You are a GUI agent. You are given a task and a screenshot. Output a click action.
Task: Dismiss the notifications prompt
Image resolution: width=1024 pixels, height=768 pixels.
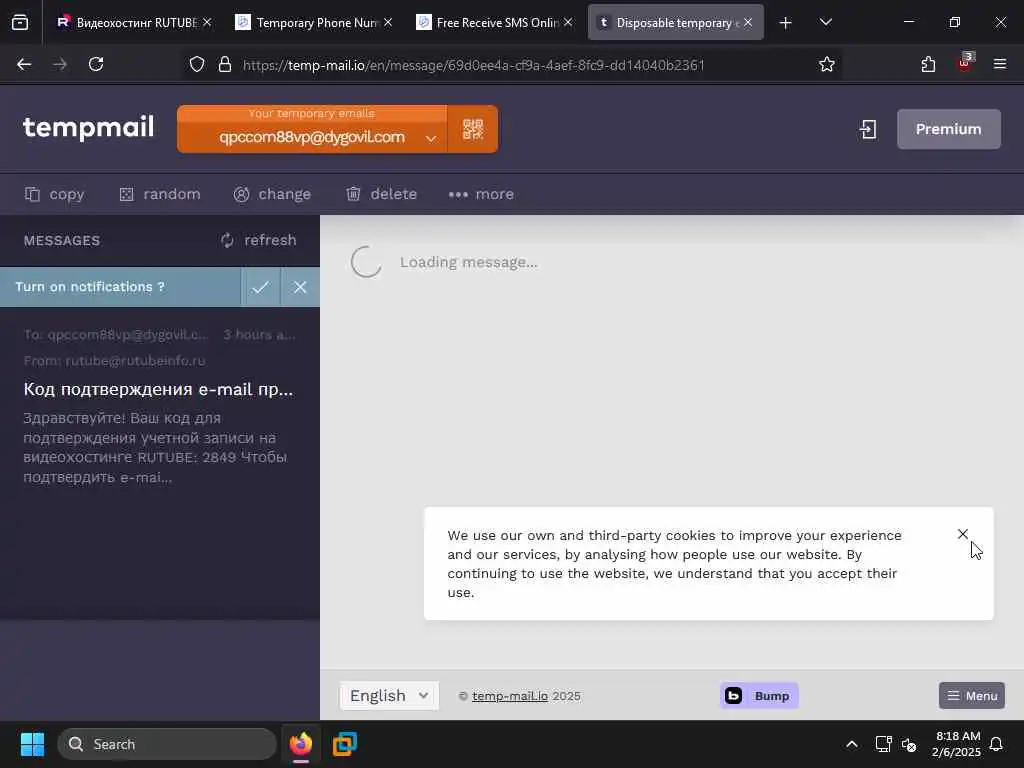[300, 287]
